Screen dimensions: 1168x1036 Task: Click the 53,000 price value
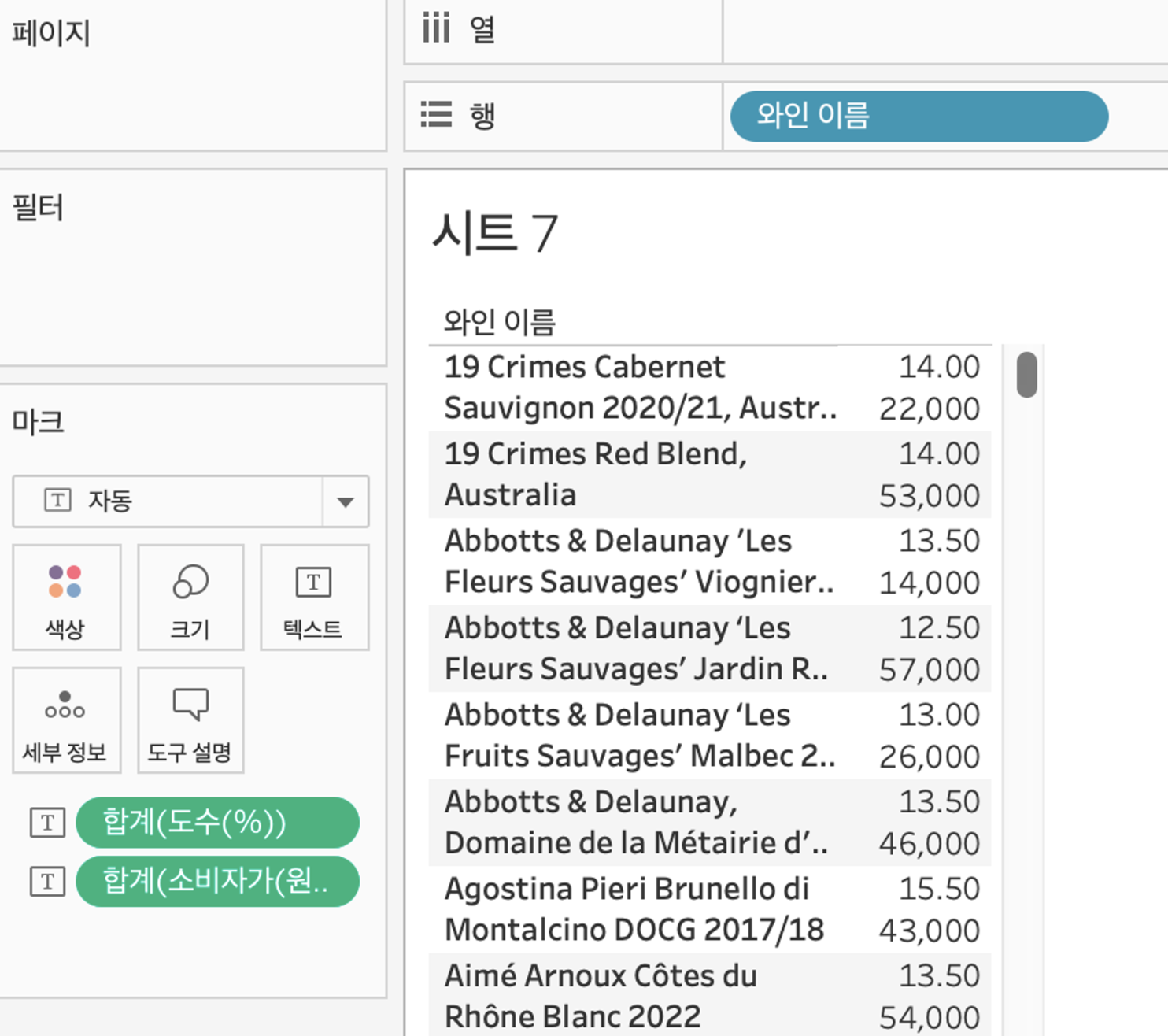(x=930, y=496)
